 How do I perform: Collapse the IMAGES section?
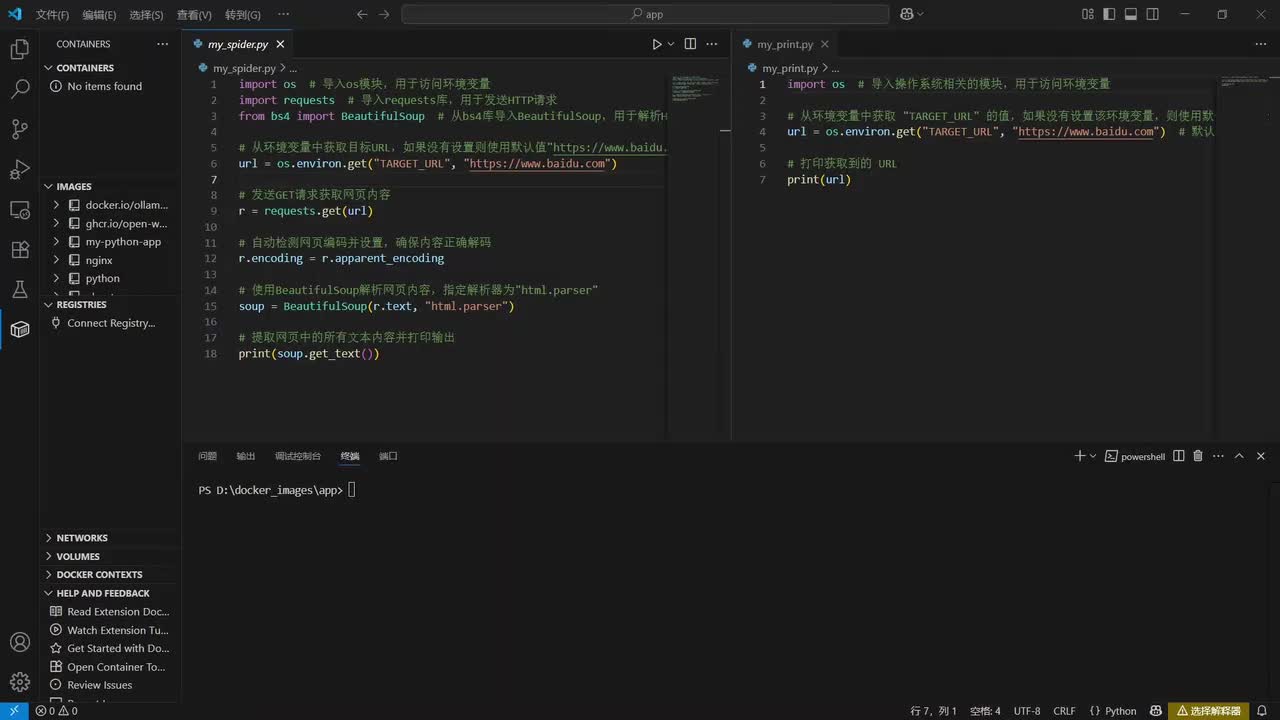coord(111,186)
